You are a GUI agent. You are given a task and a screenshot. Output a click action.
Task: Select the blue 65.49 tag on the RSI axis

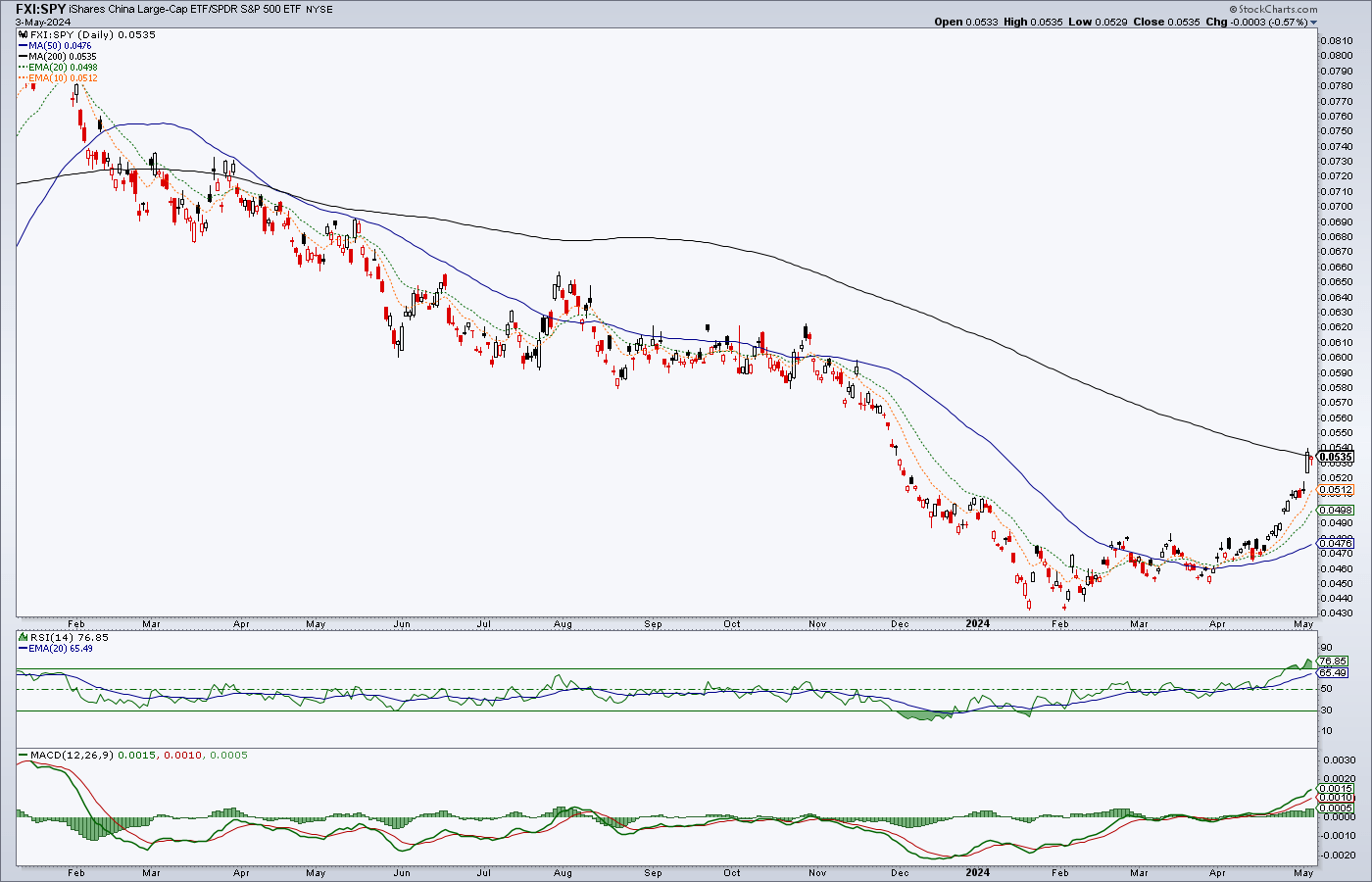click(1333, 673)
